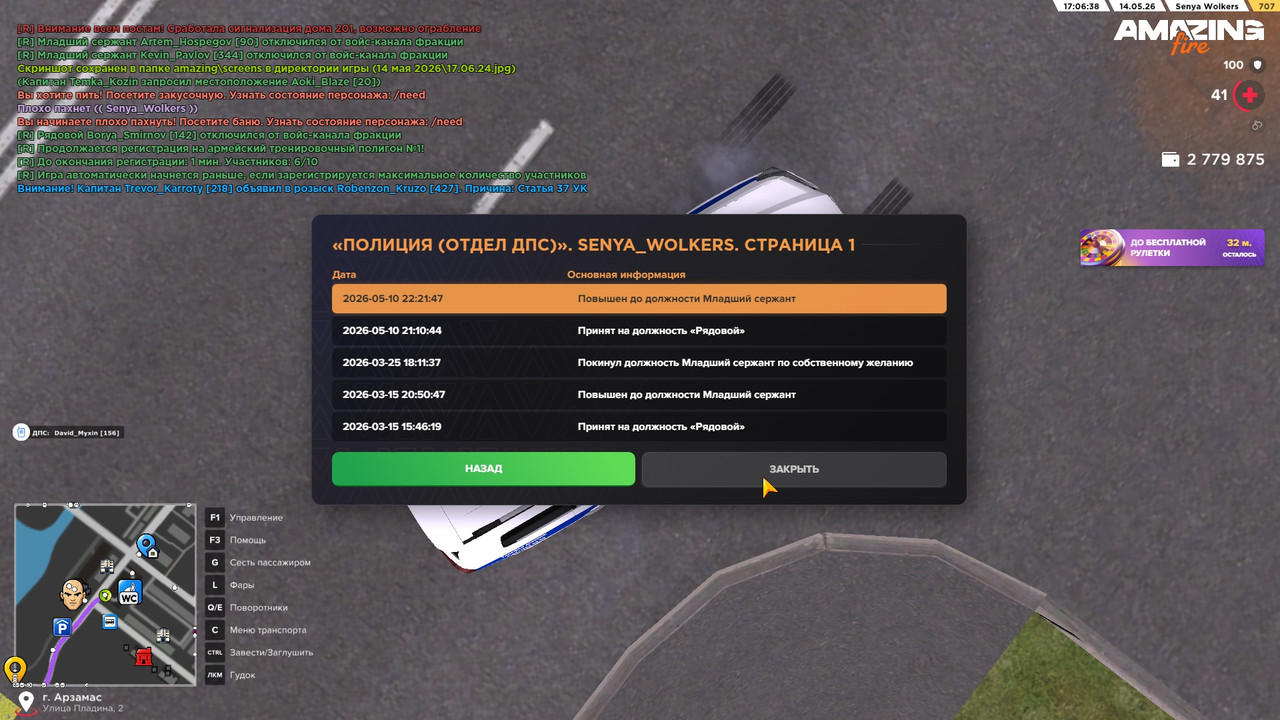Click the L key badge for Фары
Viewport: 1280px width, 720px height.
(x=215, y=585)
